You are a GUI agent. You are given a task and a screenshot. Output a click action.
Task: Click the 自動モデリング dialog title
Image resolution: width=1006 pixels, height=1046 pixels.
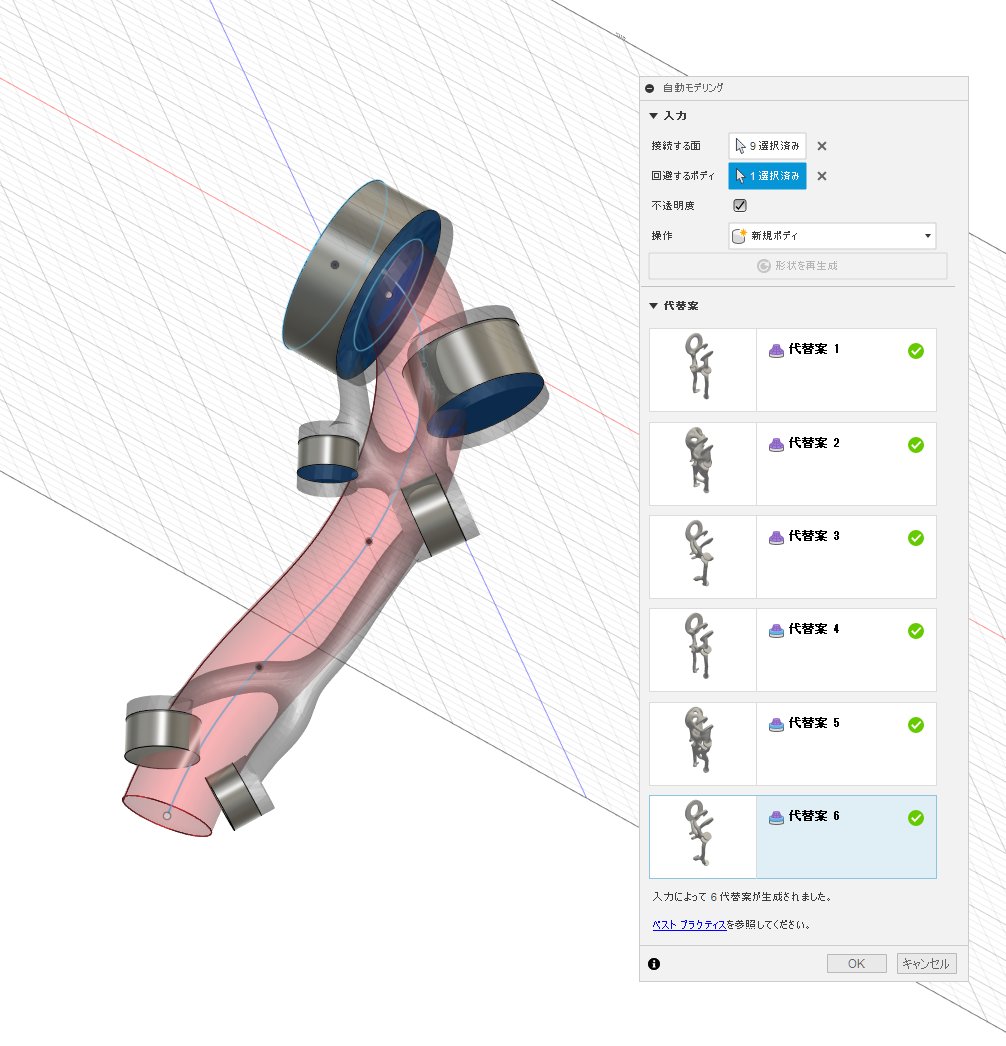pos(692,87)
